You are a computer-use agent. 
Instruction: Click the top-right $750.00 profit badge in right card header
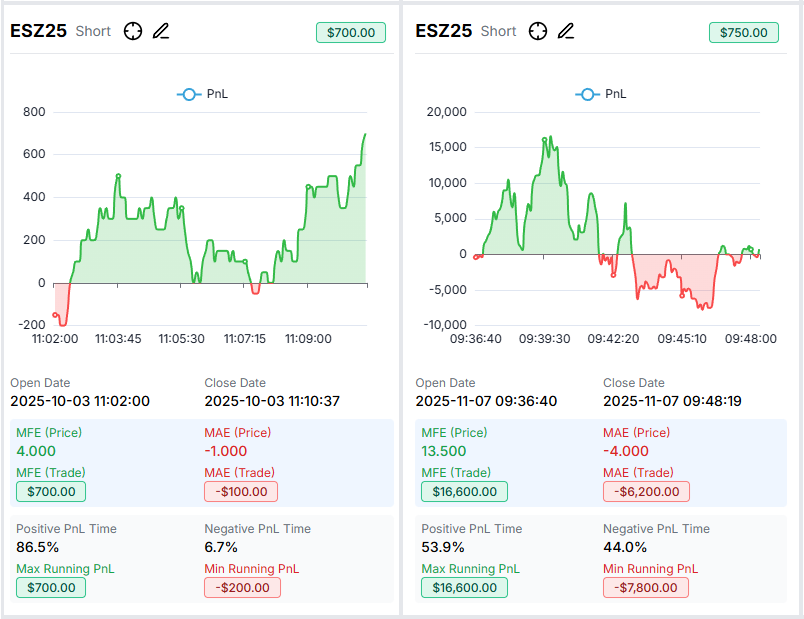point(744,32)
